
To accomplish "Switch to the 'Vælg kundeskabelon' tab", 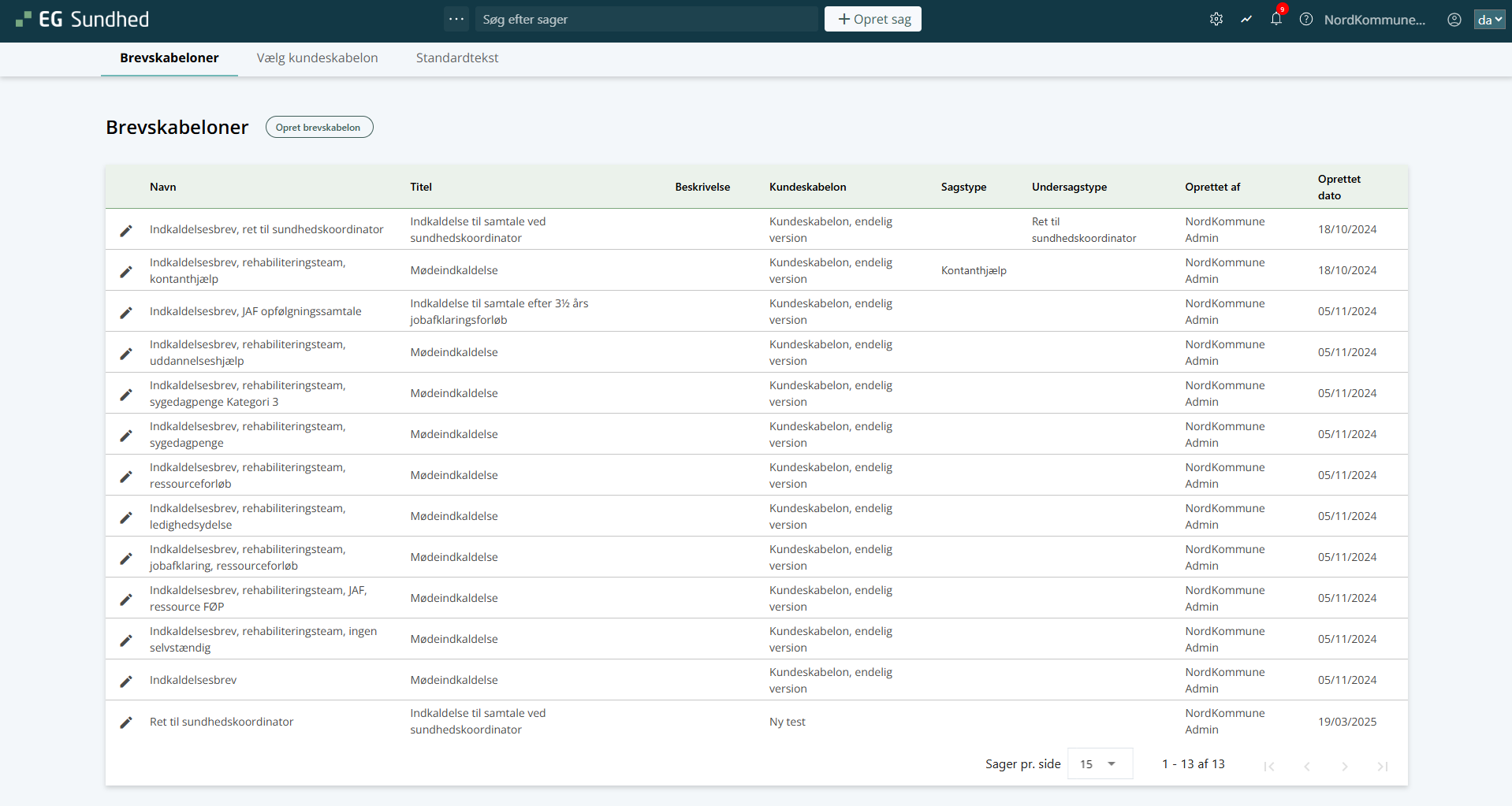I will [x=317, y=58].
